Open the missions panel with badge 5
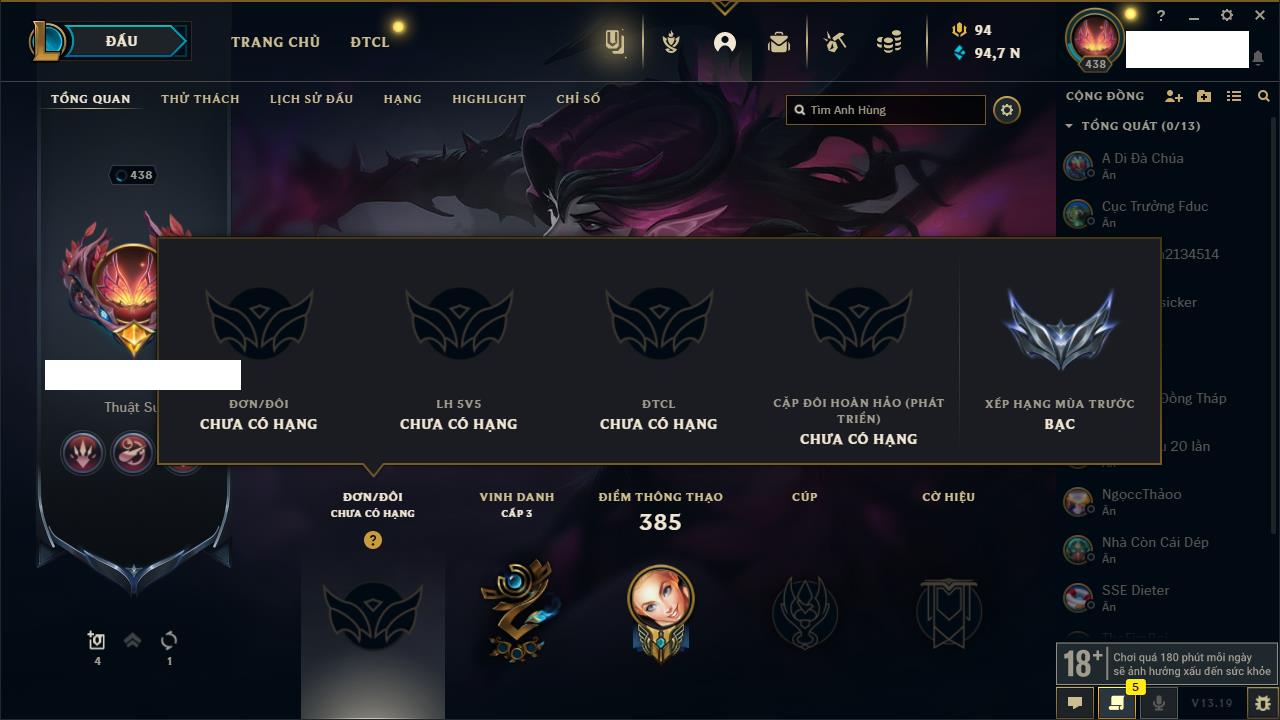Viewport: 1280px width, 720px height. pyautogui.click(x=1117, y=703)
